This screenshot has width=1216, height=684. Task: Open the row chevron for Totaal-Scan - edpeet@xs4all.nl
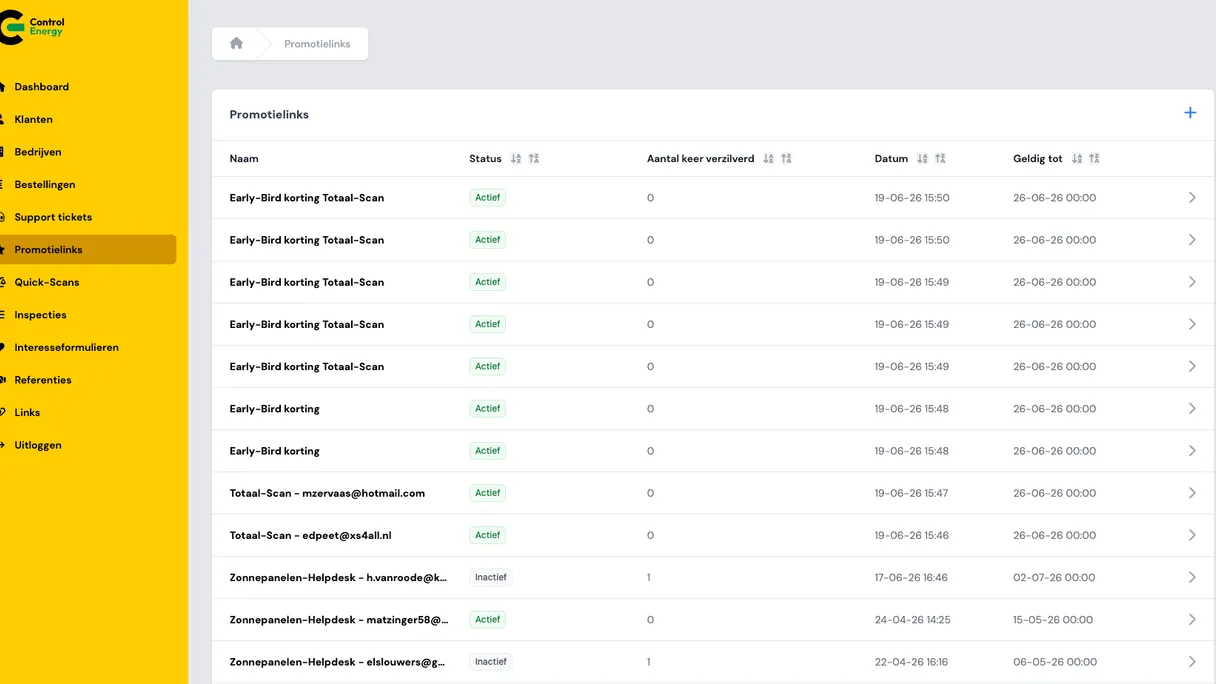pos(1192,535)
